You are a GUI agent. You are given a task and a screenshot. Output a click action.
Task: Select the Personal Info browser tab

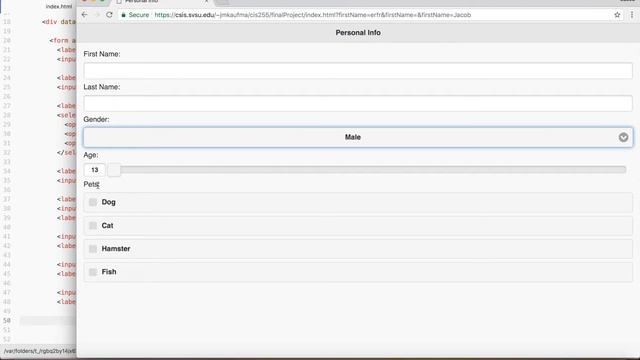tap(161, 2)
